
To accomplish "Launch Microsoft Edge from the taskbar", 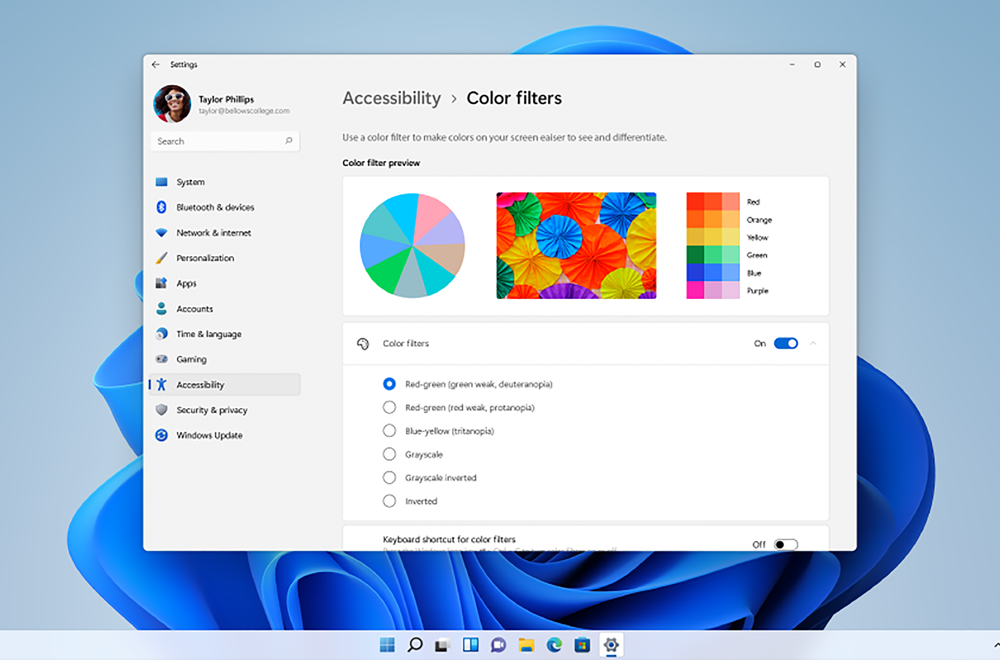I will pyautogui.click(x=554, y=645).
